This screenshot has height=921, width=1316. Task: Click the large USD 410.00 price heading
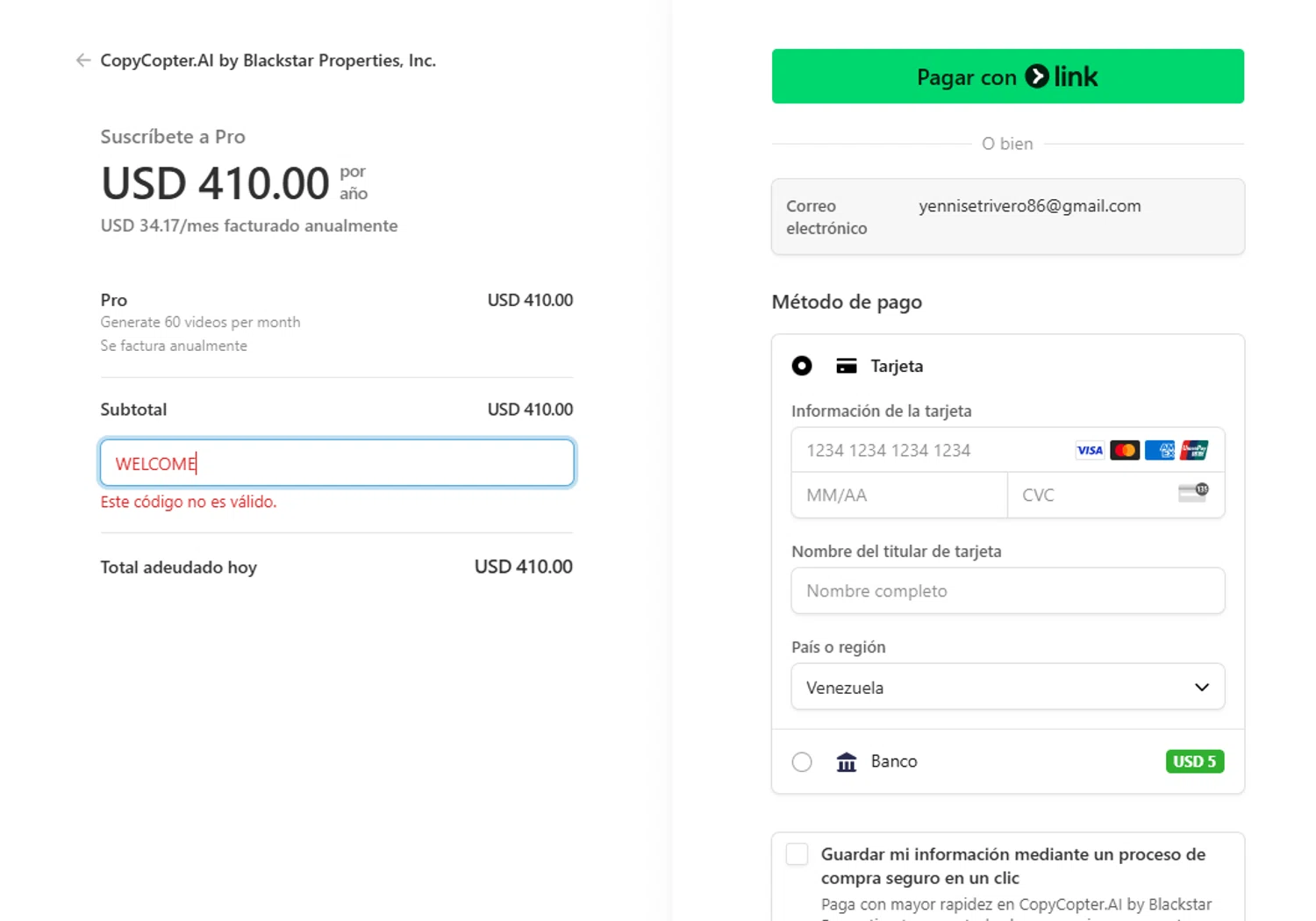coord(215,183)
